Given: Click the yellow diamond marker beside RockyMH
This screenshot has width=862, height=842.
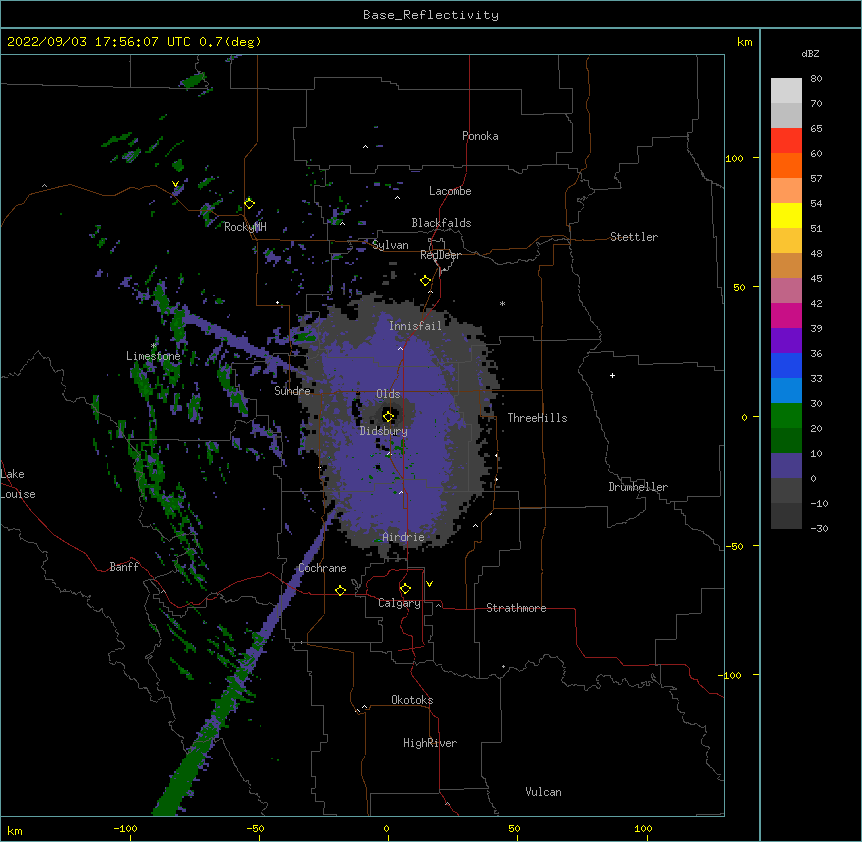Looking at the screenshot, I should [x=250, y=204].
